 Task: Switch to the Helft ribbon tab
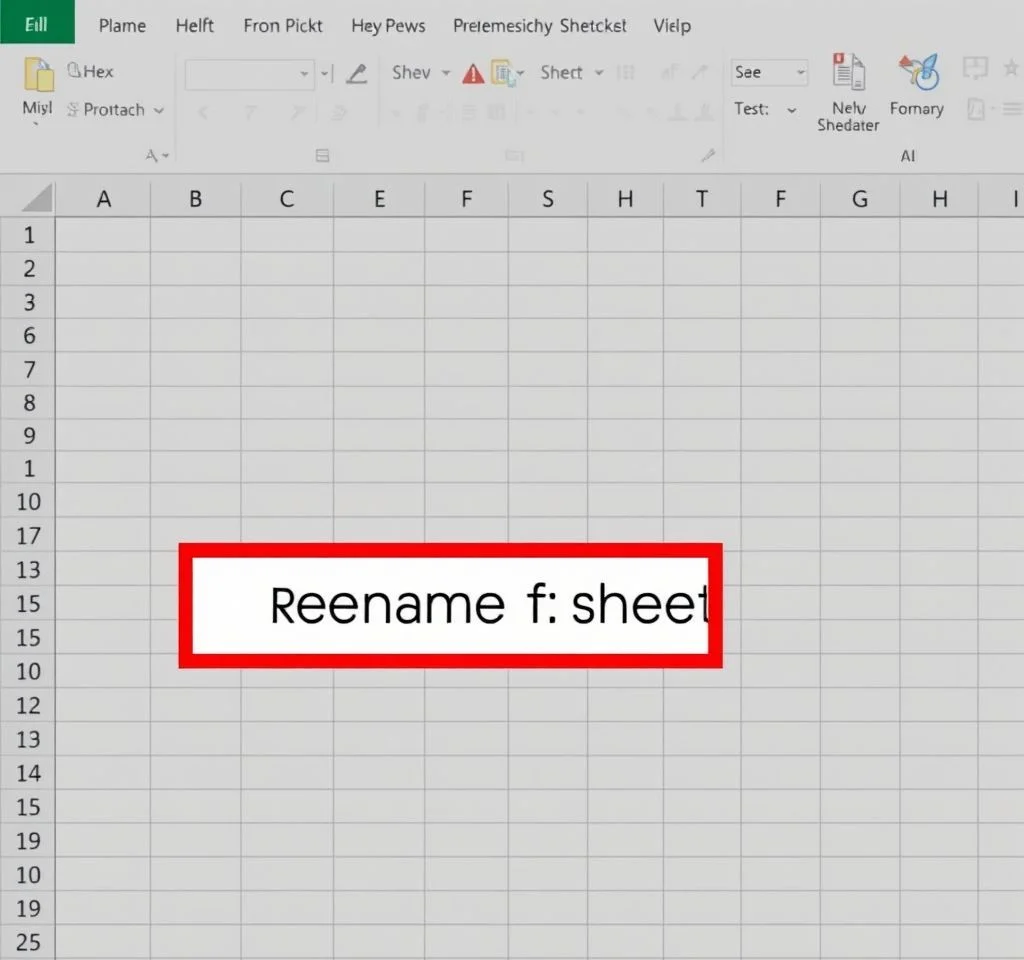pos(194,25)
